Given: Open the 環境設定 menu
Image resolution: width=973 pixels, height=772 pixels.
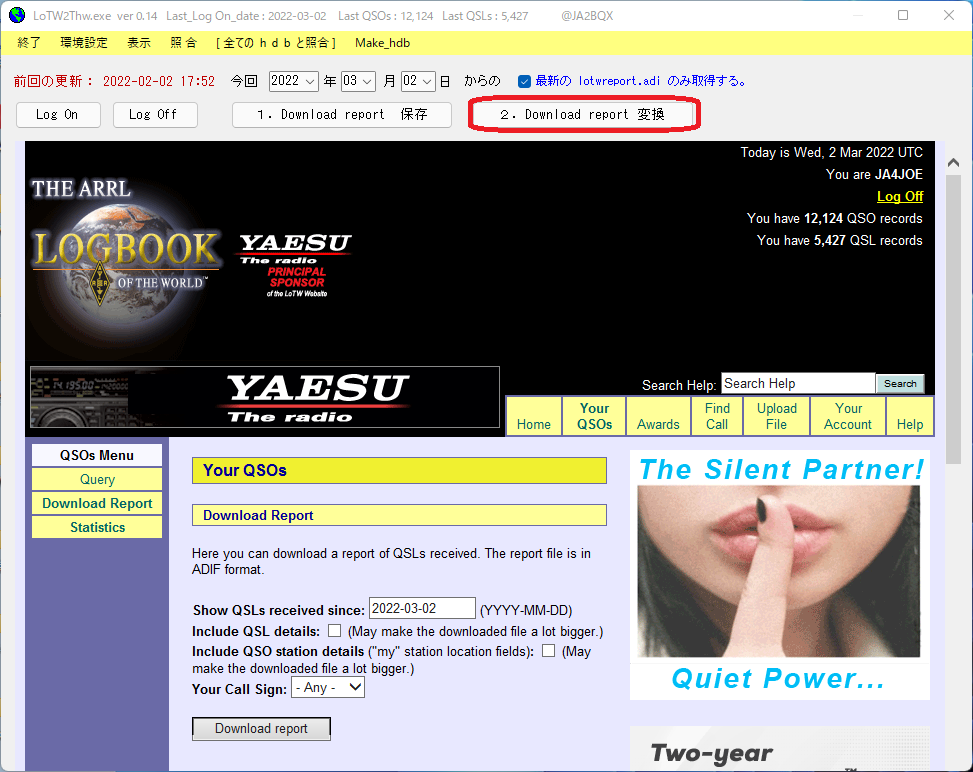Looking at the screenshot, I should coord(84,43).
